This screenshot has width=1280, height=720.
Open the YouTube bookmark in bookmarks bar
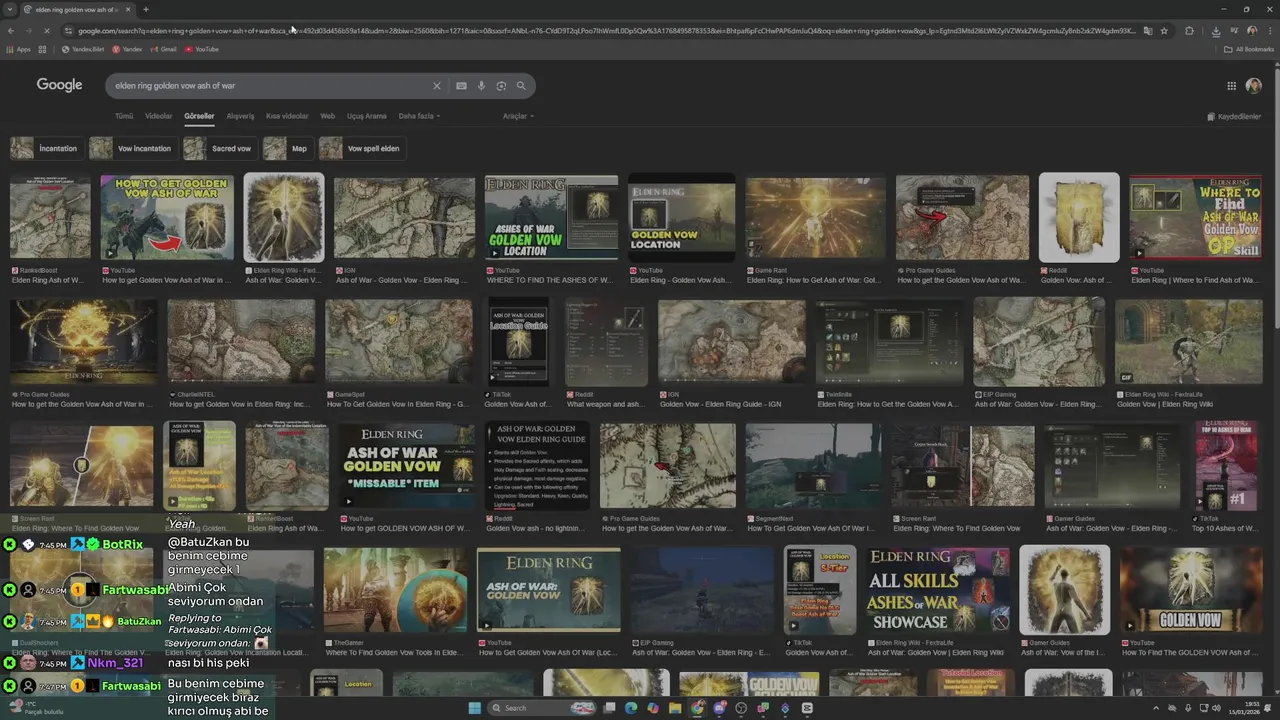click(201, 49)
